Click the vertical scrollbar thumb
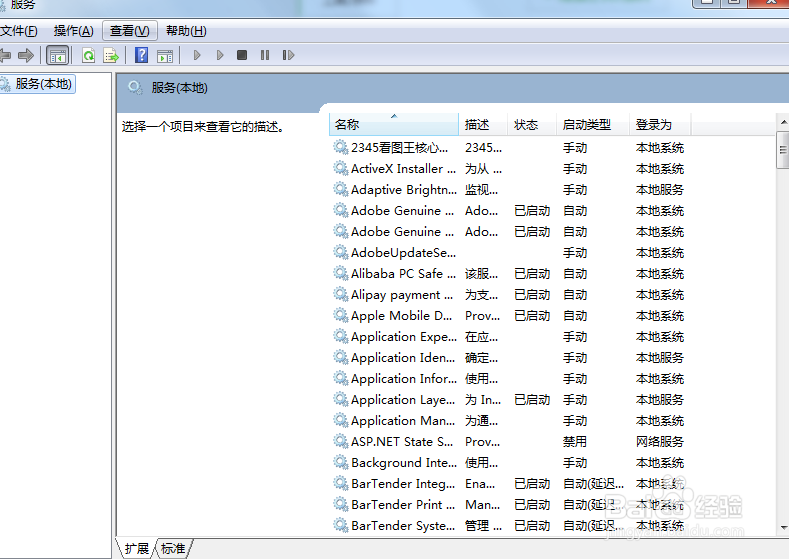The image size is (789, 559). pos(783,150)
